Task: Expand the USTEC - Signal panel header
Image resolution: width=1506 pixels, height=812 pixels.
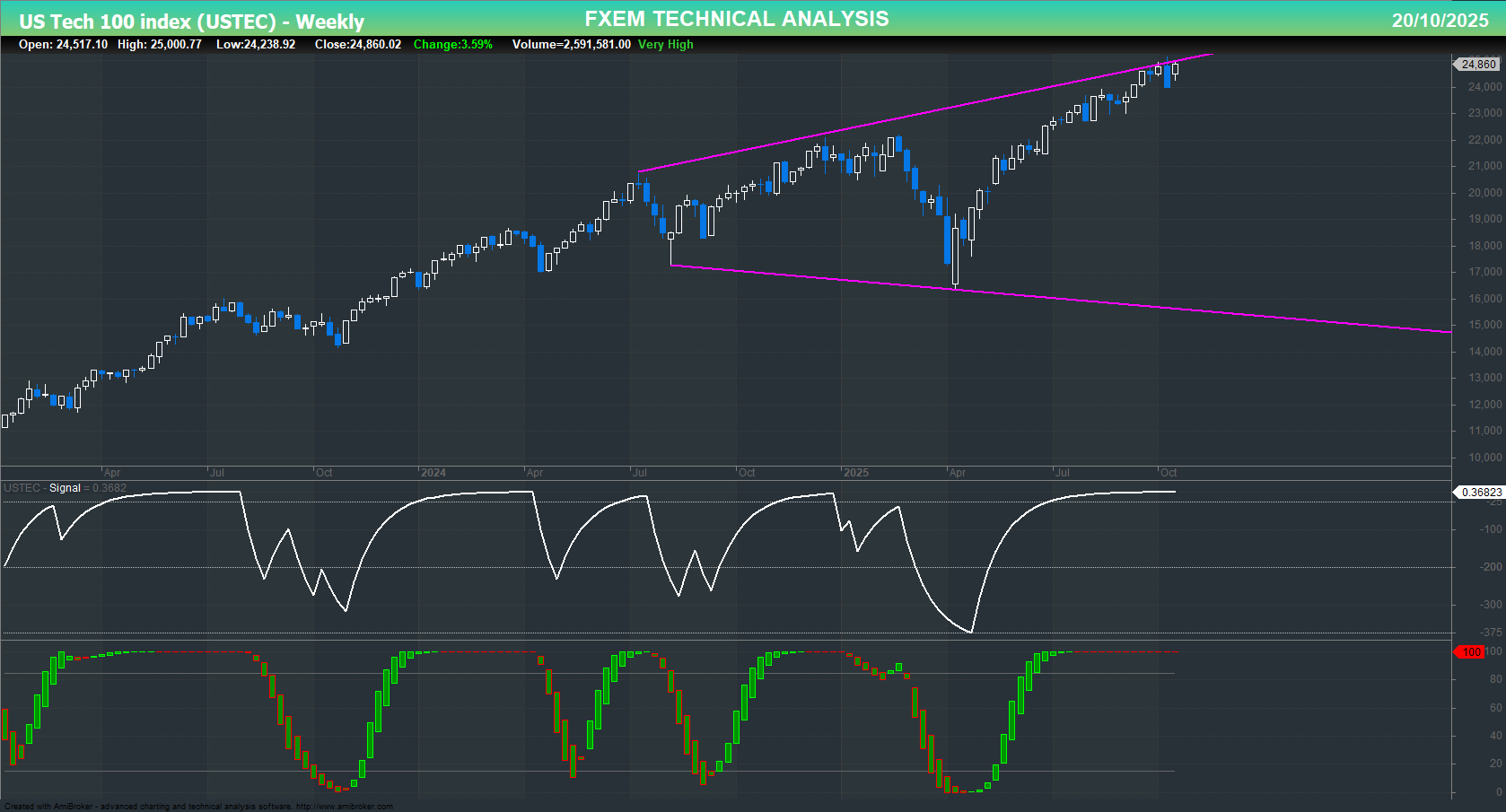Action: coord(42,488)
